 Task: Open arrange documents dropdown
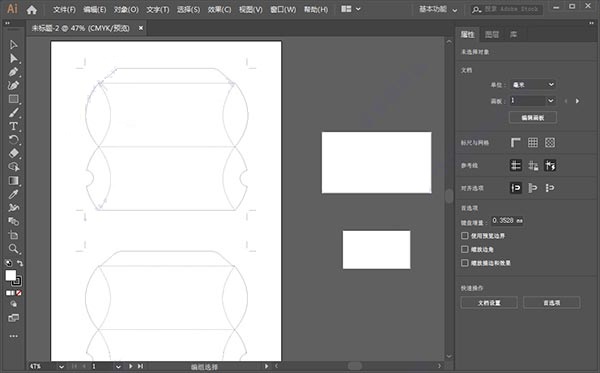(x=351, y=9)
